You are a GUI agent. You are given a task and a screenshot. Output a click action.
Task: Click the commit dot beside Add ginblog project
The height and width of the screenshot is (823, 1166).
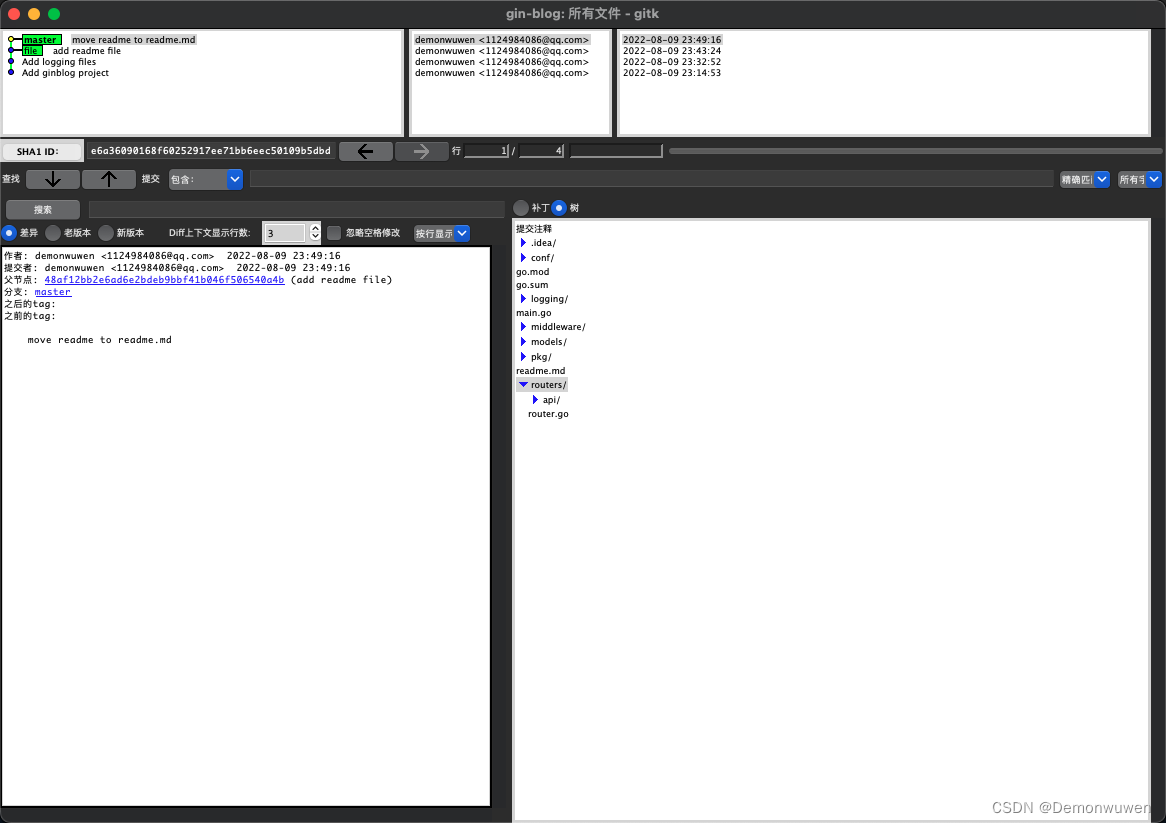coord(10,72)
